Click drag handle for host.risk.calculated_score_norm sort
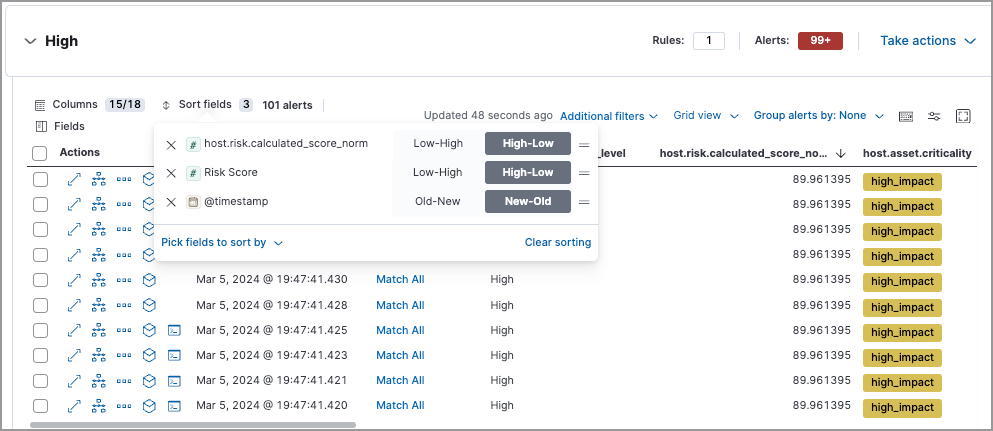This screenshot has height=431, width=993. point(584,144)
